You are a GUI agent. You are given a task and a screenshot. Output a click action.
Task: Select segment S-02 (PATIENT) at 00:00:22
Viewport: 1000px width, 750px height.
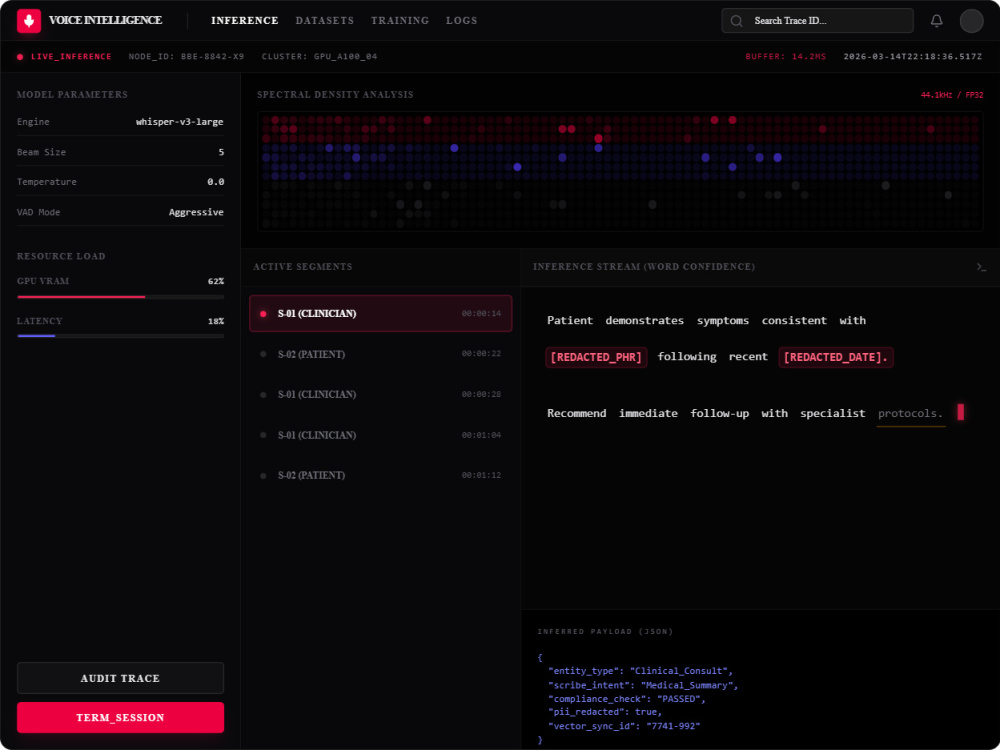click(380, 354)
